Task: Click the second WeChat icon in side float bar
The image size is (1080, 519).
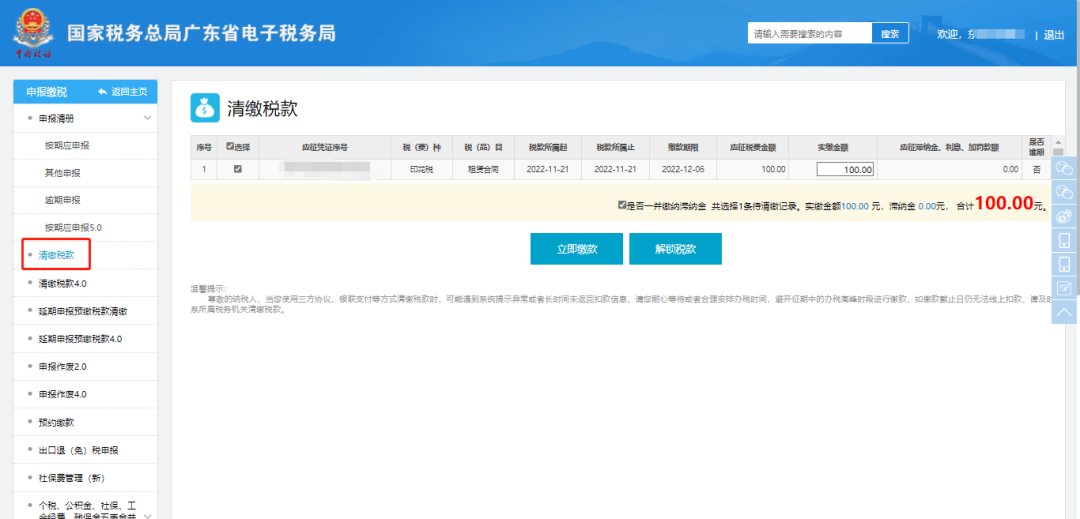Action: [1065, 192]
